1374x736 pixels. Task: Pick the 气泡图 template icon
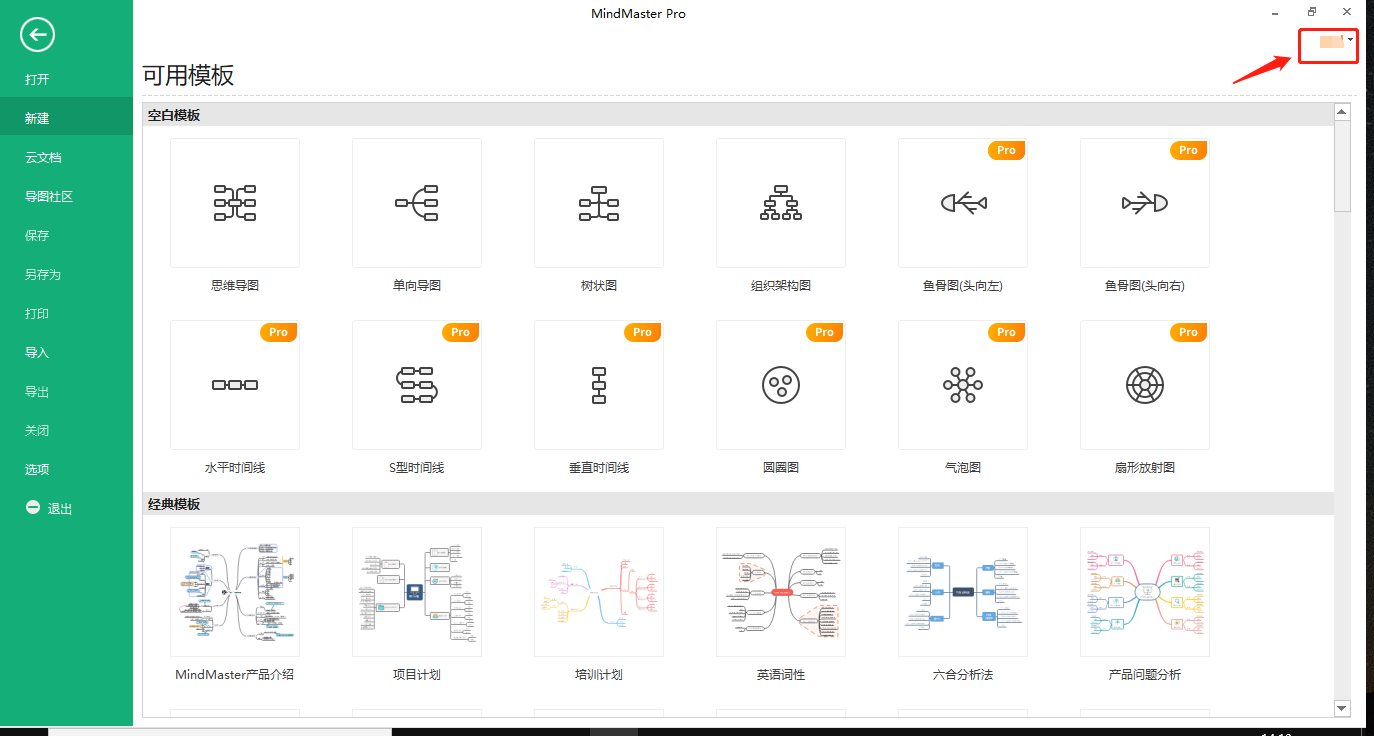(x=963, y=385)
